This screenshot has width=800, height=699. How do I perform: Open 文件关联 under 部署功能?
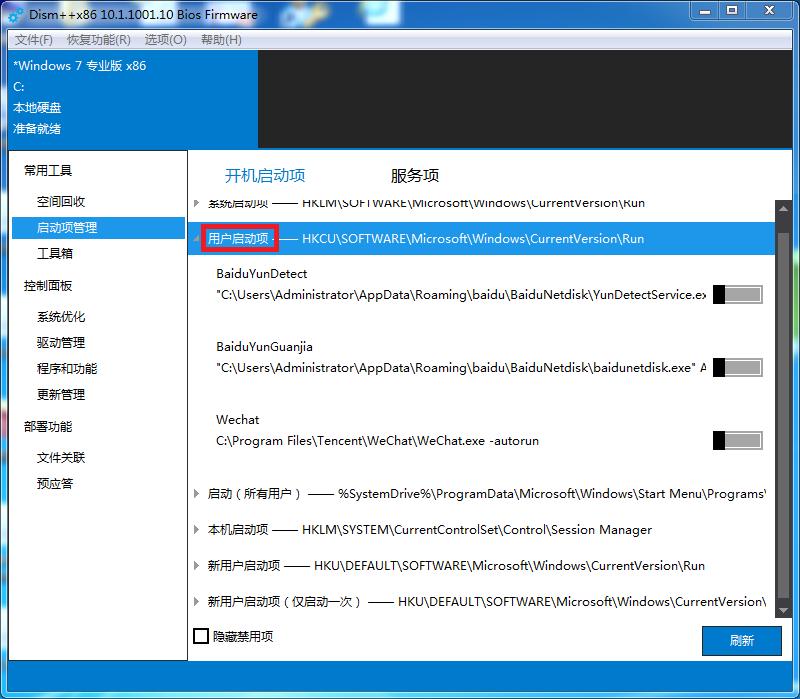[x=60, y=458]
